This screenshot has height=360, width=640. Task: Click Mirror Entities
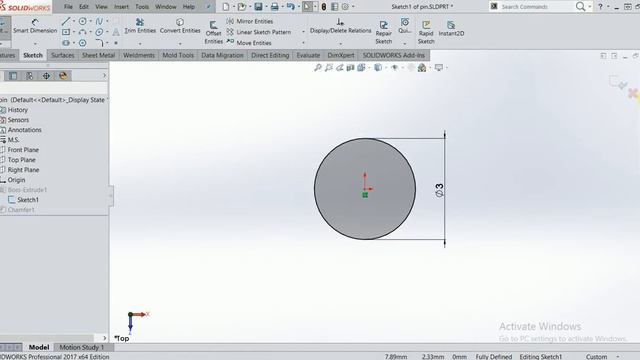(249, 21)
